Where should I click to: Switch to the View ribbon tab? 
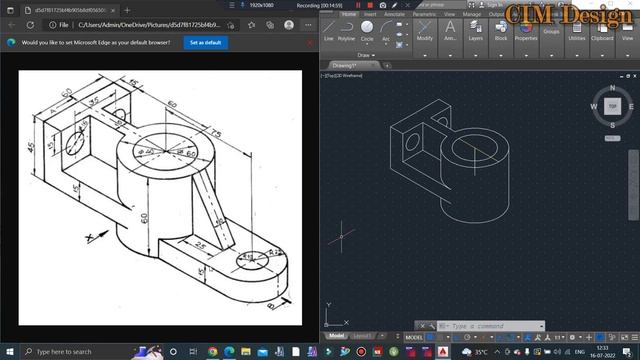[x=449, y=14]
